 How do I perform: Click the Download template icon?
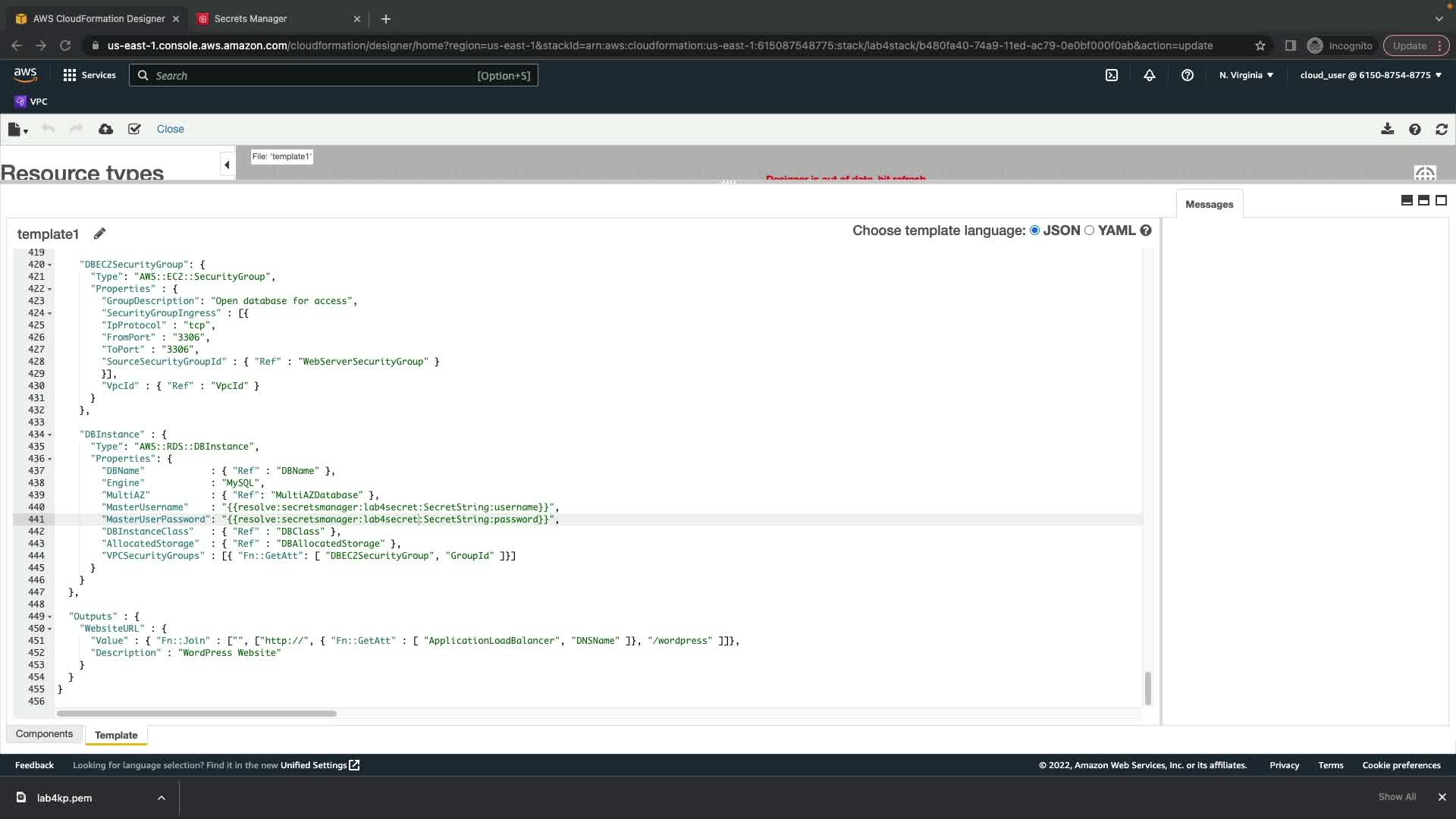pos(1387,129)
